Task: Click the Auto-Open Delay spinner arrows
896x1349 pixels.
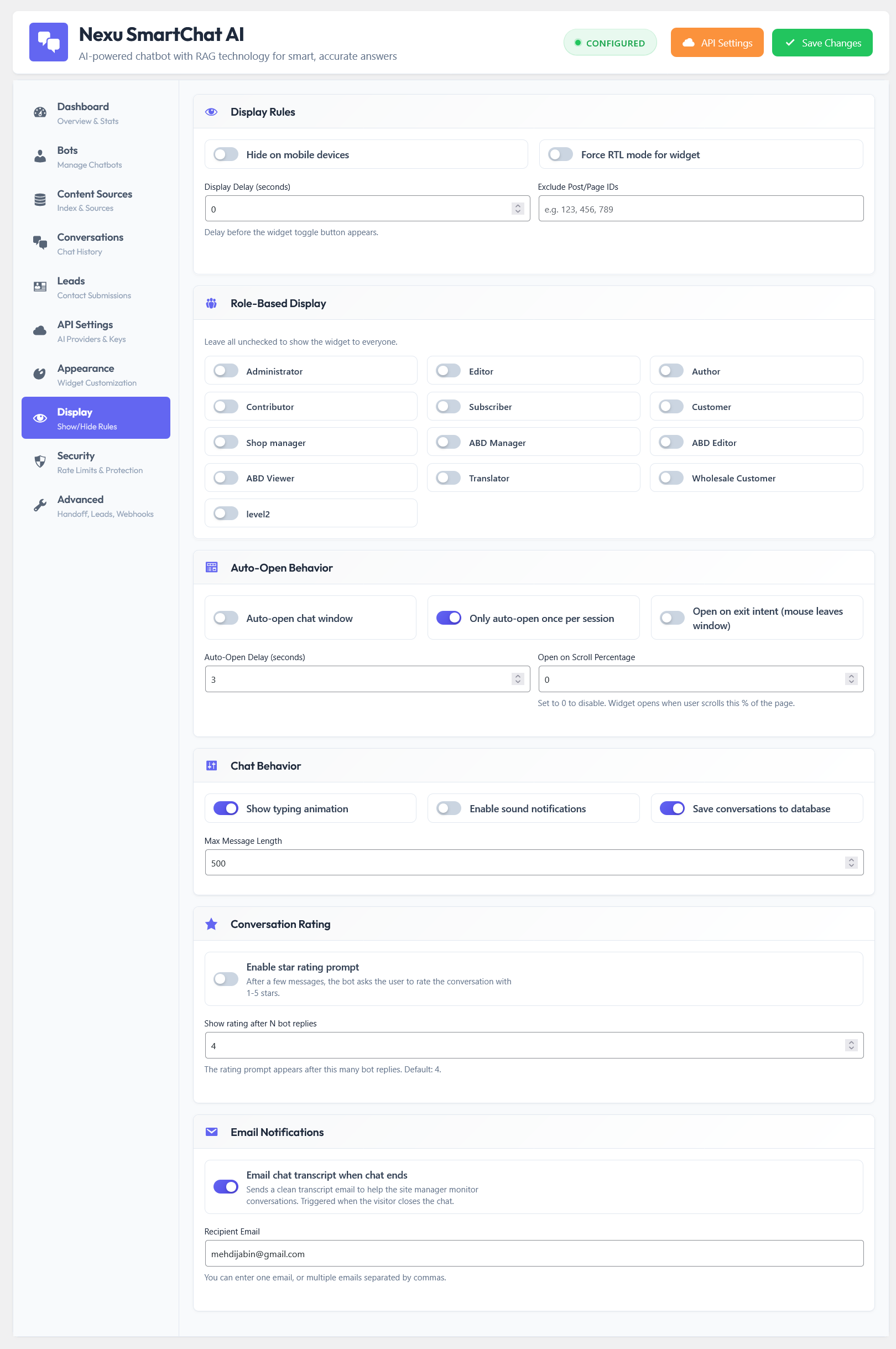Action: click(518, 678)
